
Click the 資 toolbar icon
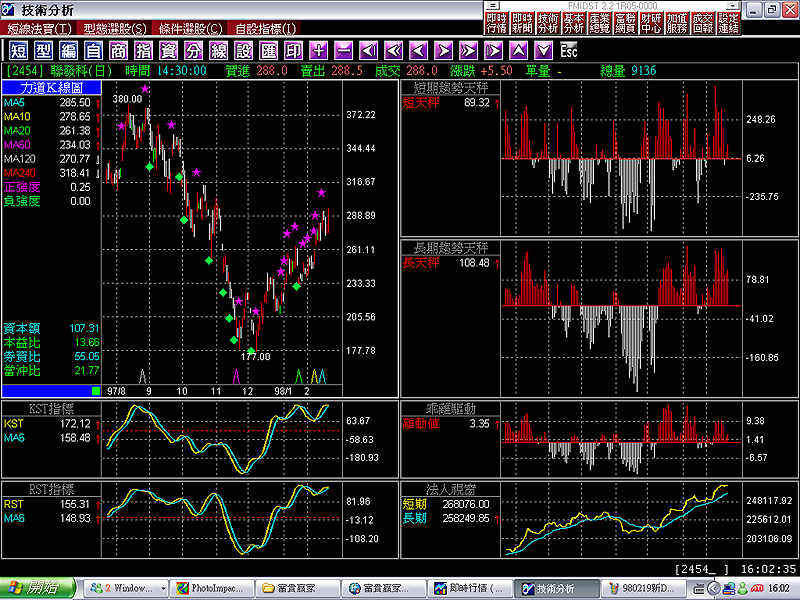tap(168, 51)
